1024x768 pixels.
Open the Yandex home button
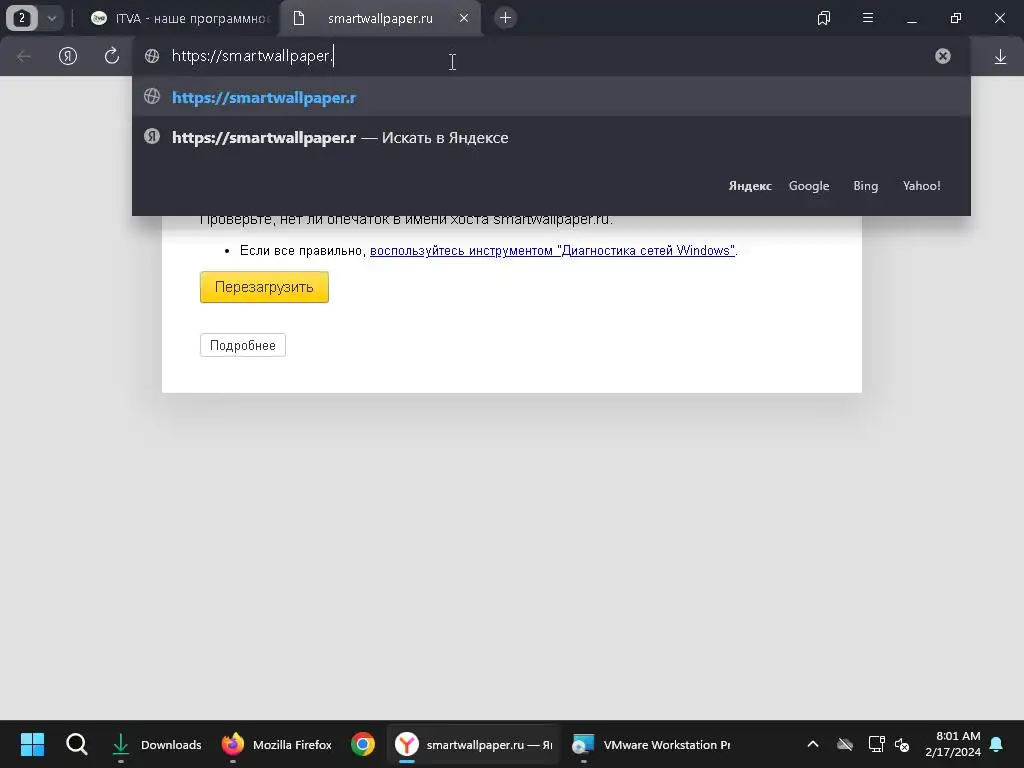click(x=68, y=56)
